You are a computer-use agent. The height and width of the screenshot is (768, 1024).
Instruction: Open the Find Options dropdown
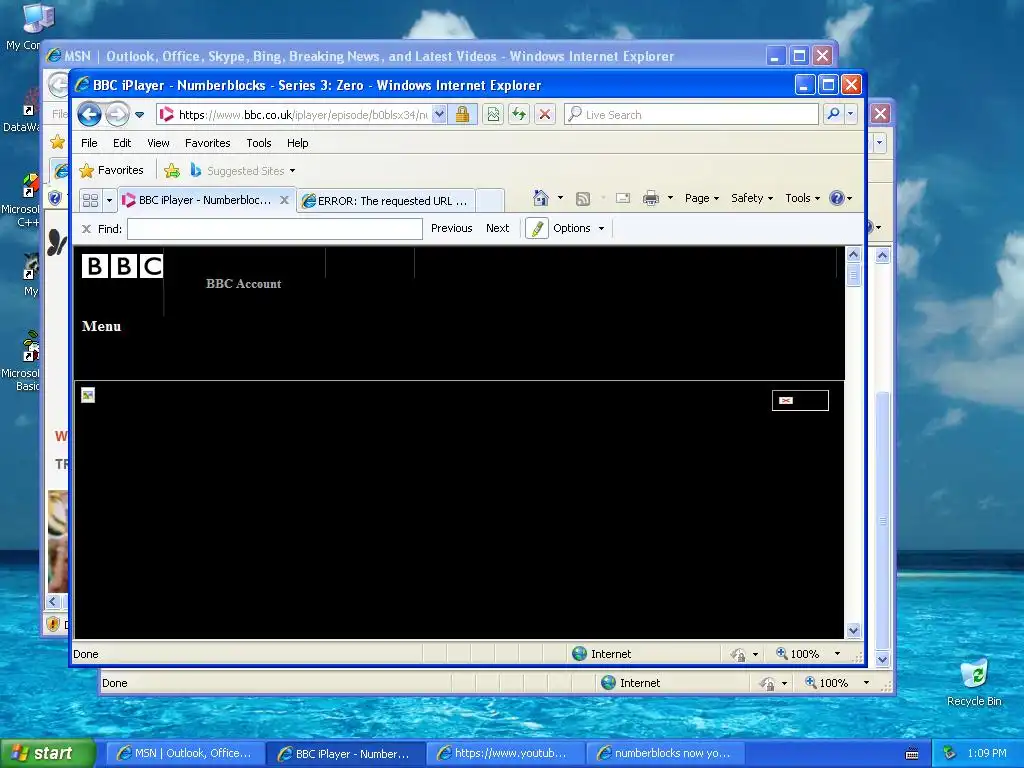pyautogui.click(x=579, y=228)
